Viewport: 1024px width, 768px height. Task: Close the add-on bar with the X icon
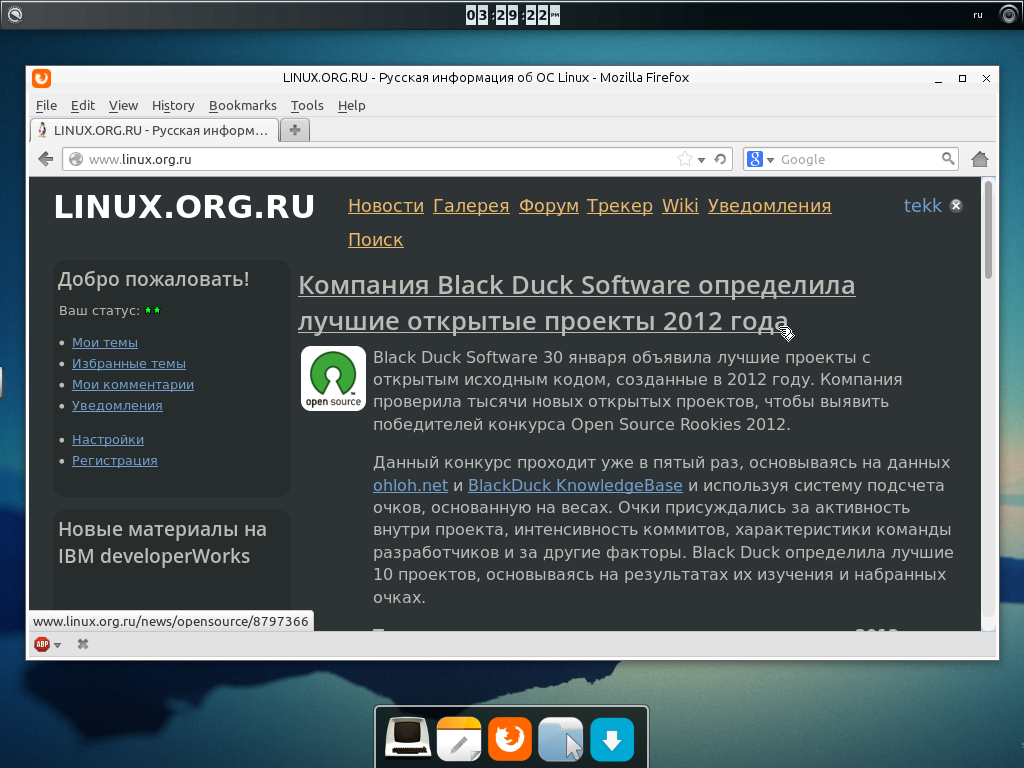pos(83,644)
